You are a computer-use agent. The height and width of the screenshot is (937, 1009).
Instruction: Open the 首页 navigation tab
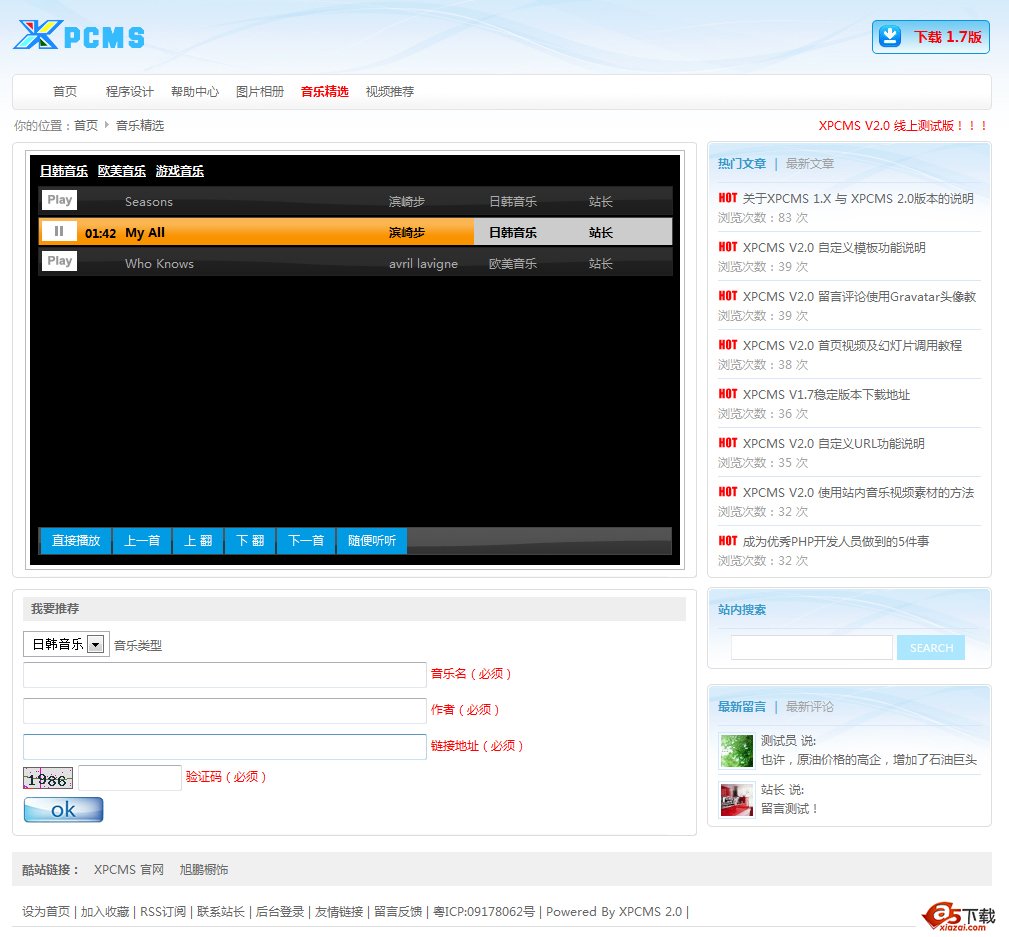(64, 91)
